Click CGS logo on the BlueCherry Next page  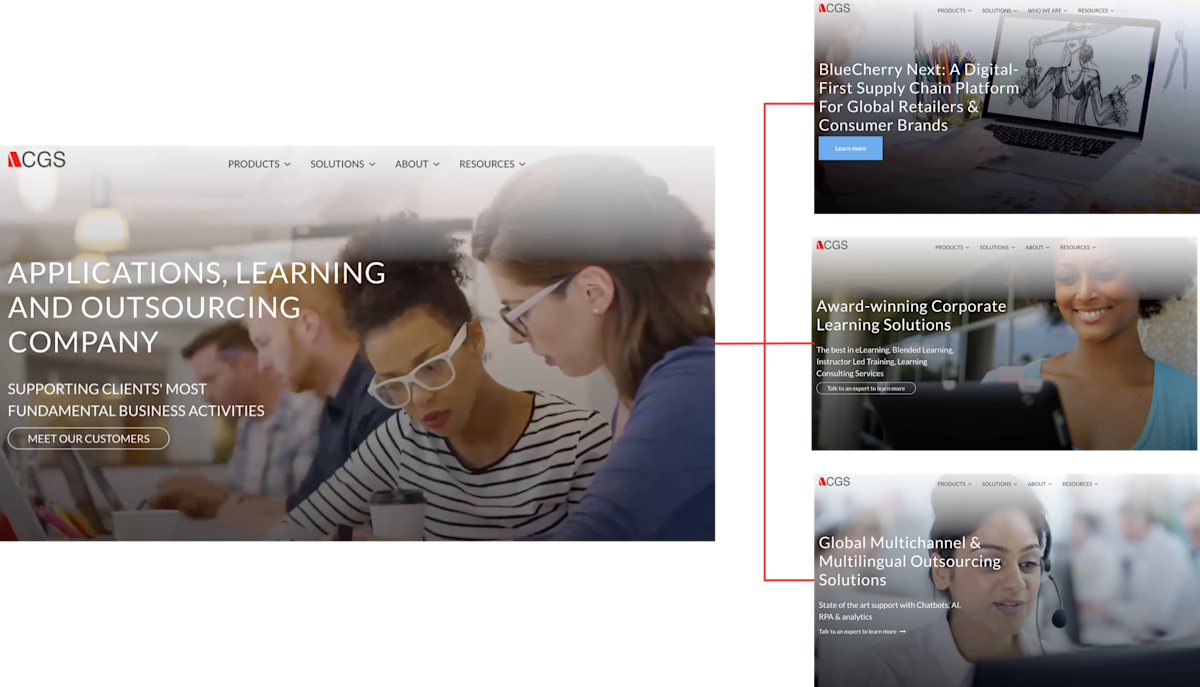[834, 8]
